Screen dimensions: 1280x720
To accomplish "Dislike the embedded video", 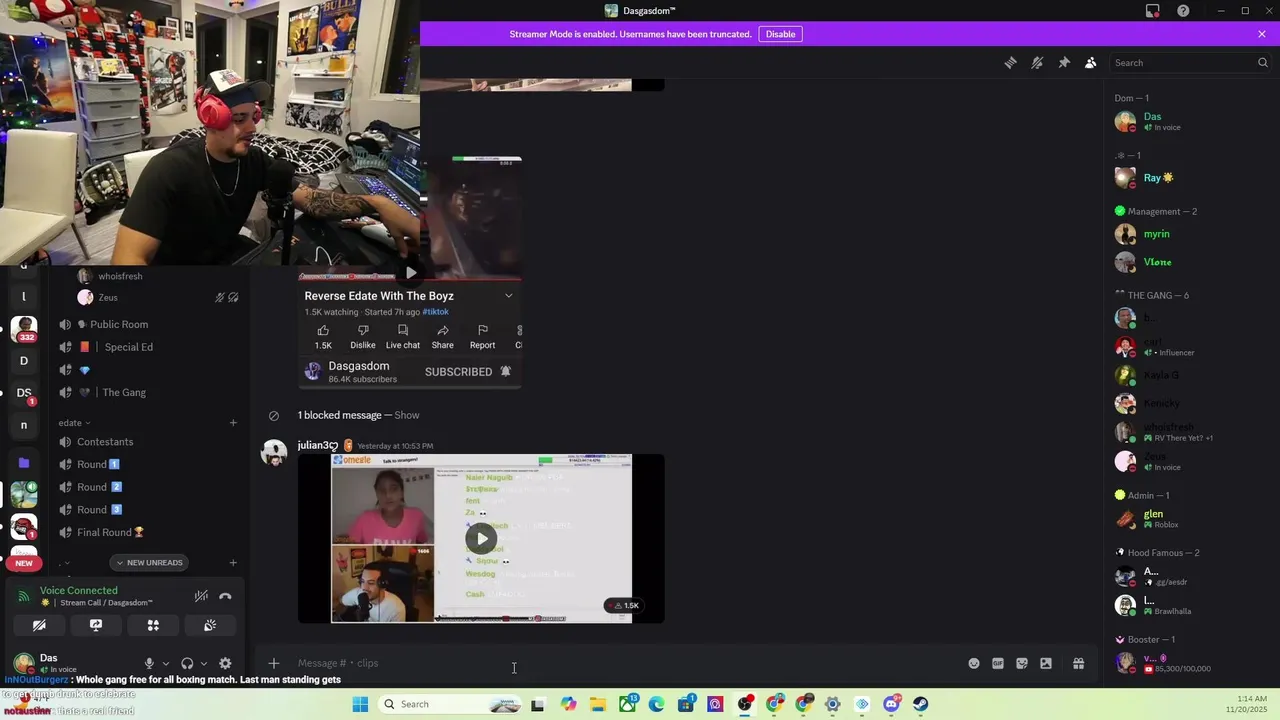I will click(363, 336).
